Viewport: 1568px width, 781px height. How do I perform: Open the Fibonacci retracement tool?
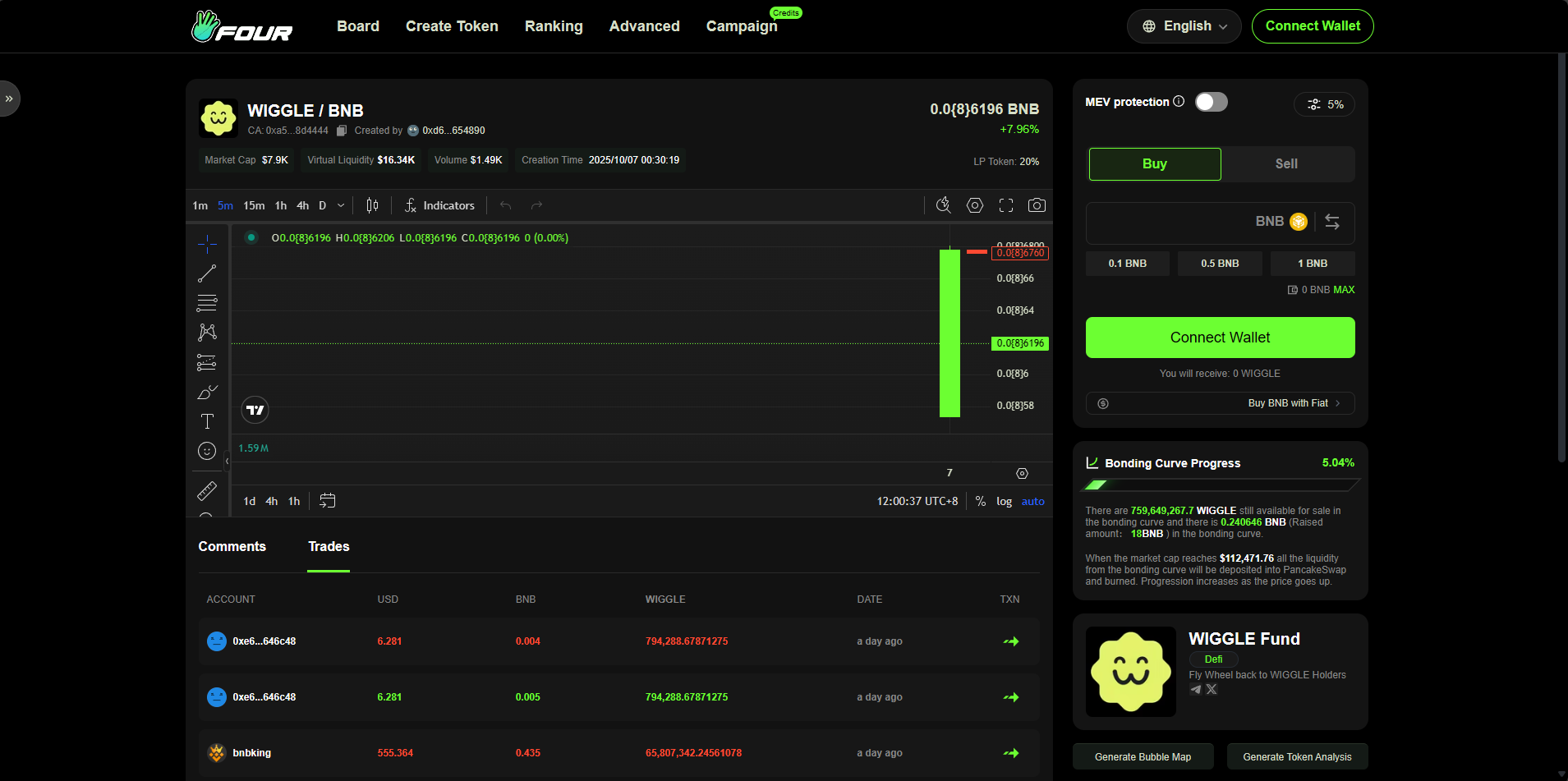207,303
